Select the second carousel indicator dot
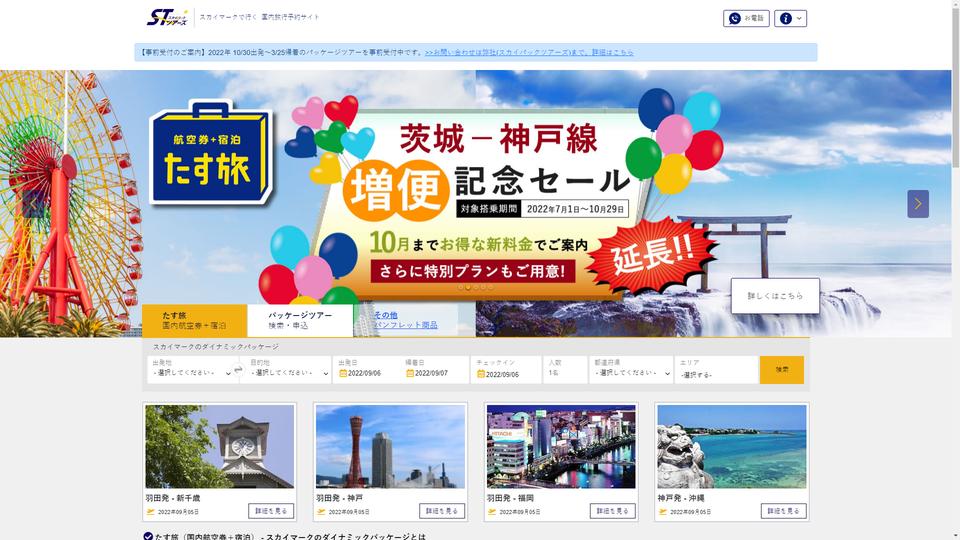This screenshot has height=540, width=960. (x=468, y=287)
